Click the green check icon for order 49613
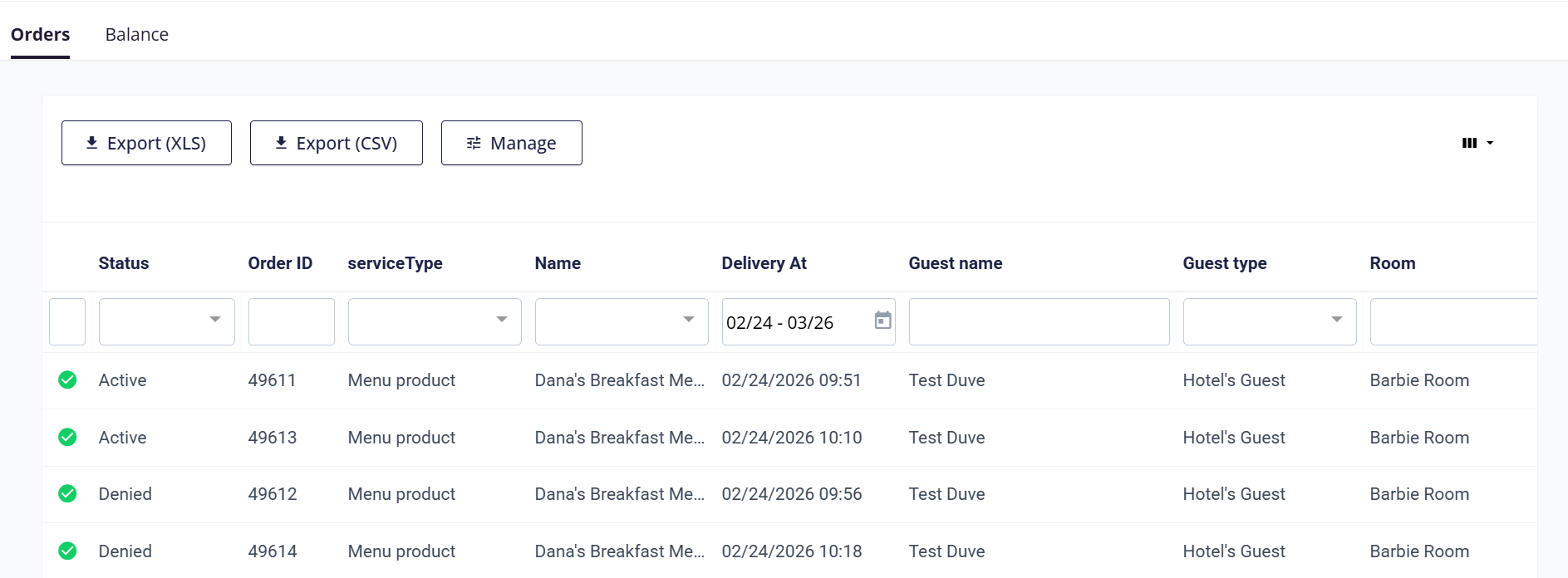Viewport: 1568px width, 578px height. click(67, 438)
